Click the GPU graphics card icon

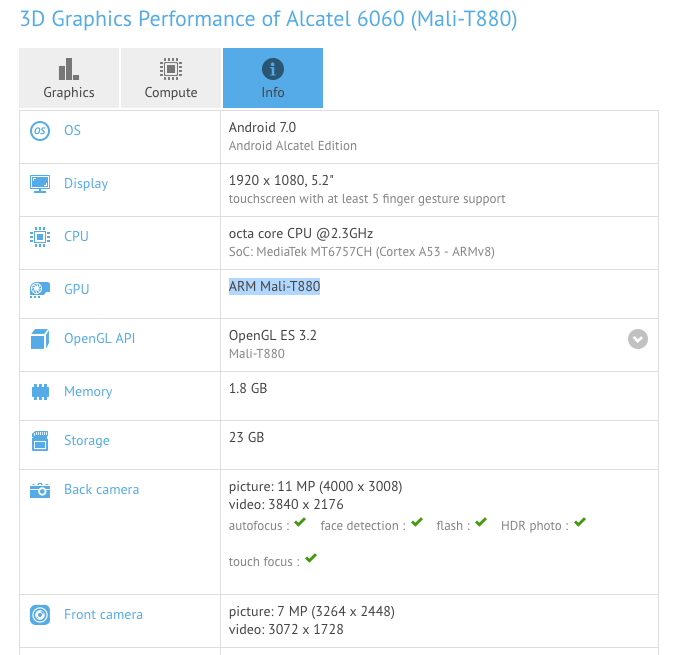[x=40, y=290]
